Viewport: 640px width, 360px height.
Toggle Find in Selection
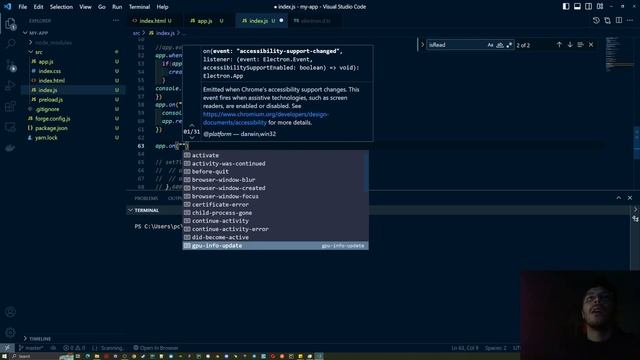click(580, 45)
